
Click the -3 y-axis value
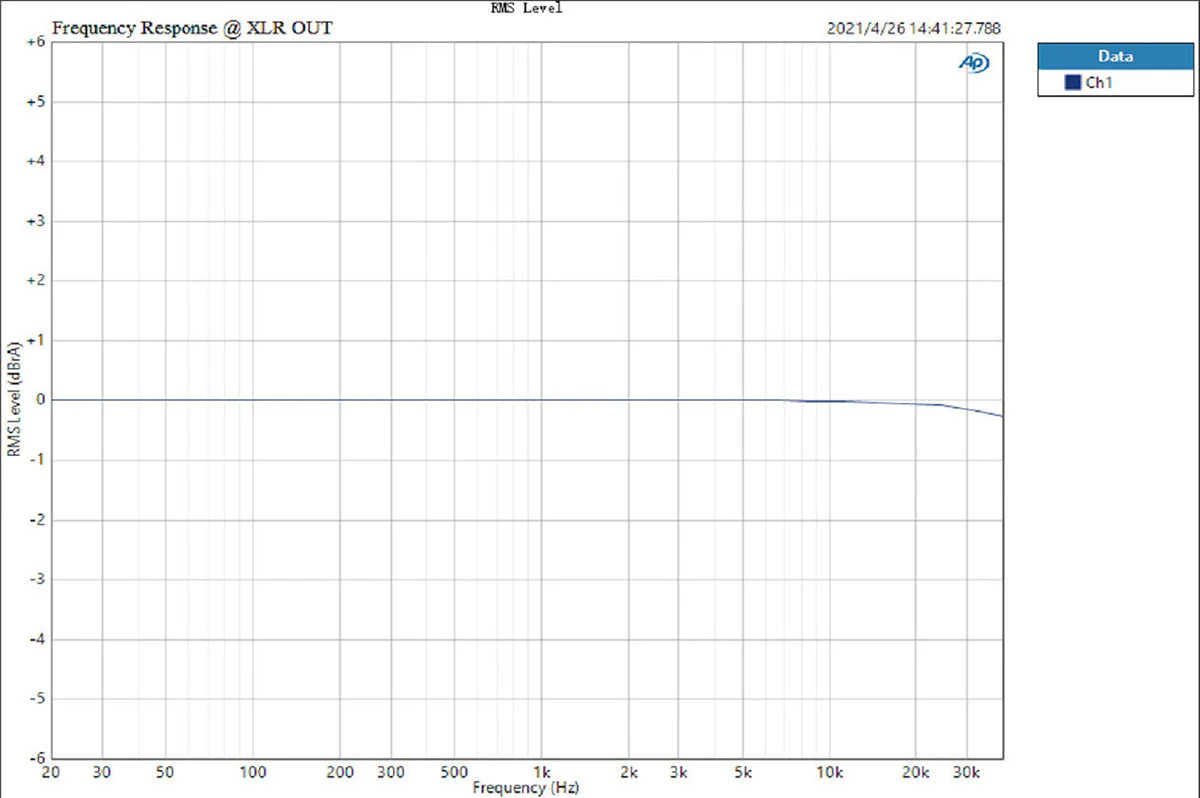pos(38,579)
